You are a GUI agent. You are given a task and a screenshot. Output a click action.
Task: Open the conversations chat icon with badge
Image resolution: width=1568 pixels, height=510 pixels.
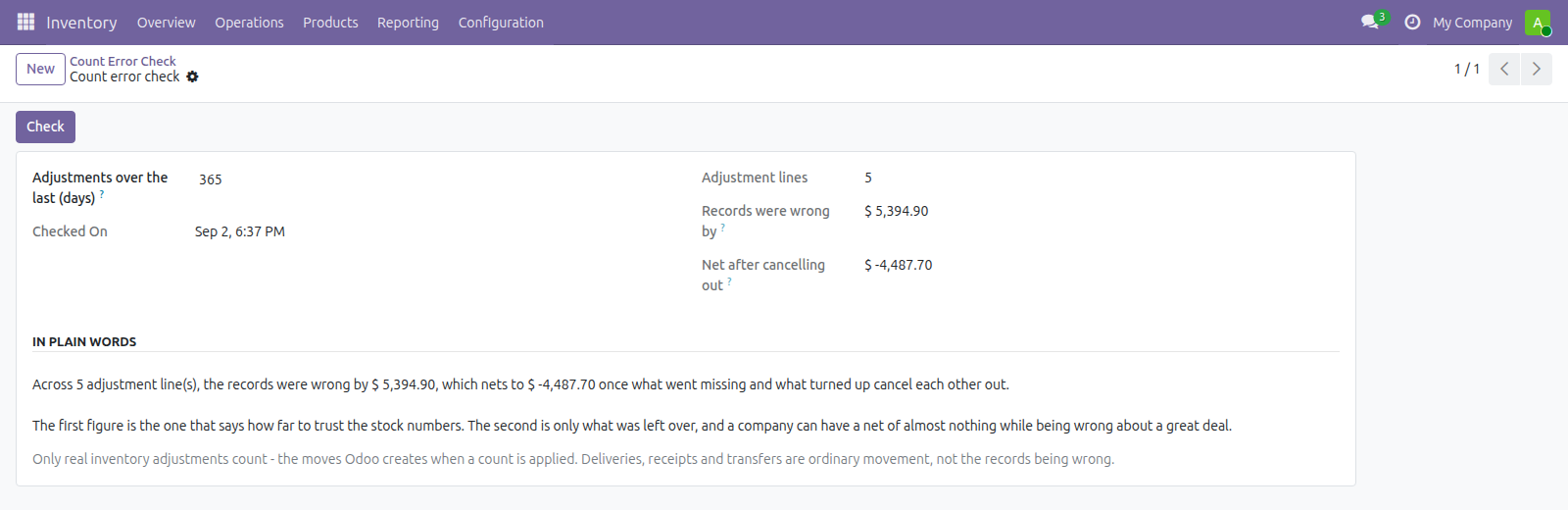point(1372,22)
